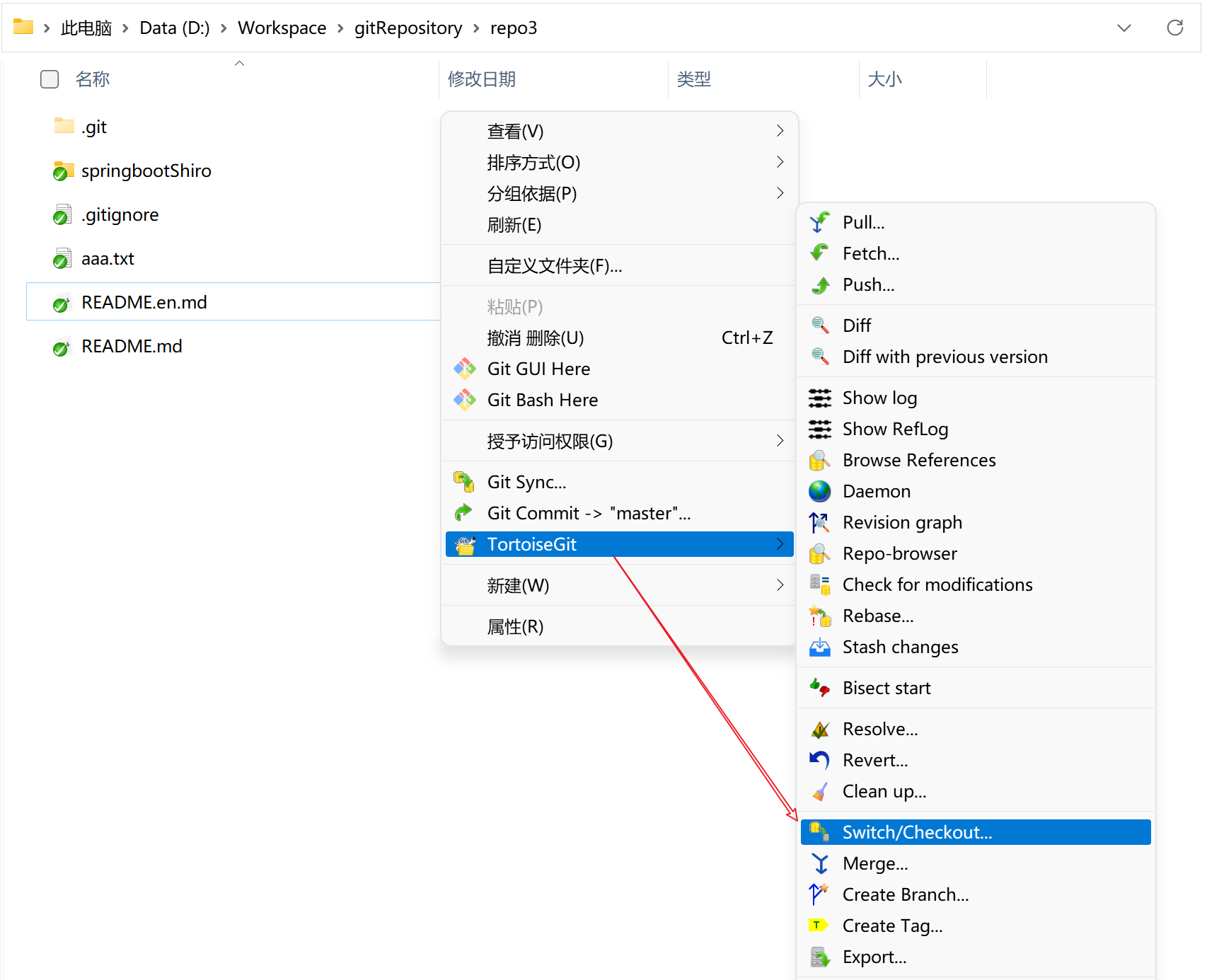Expand the 查看(V) submenu arrow
The height and width of the screenshot is (980, 1207).
780,131
